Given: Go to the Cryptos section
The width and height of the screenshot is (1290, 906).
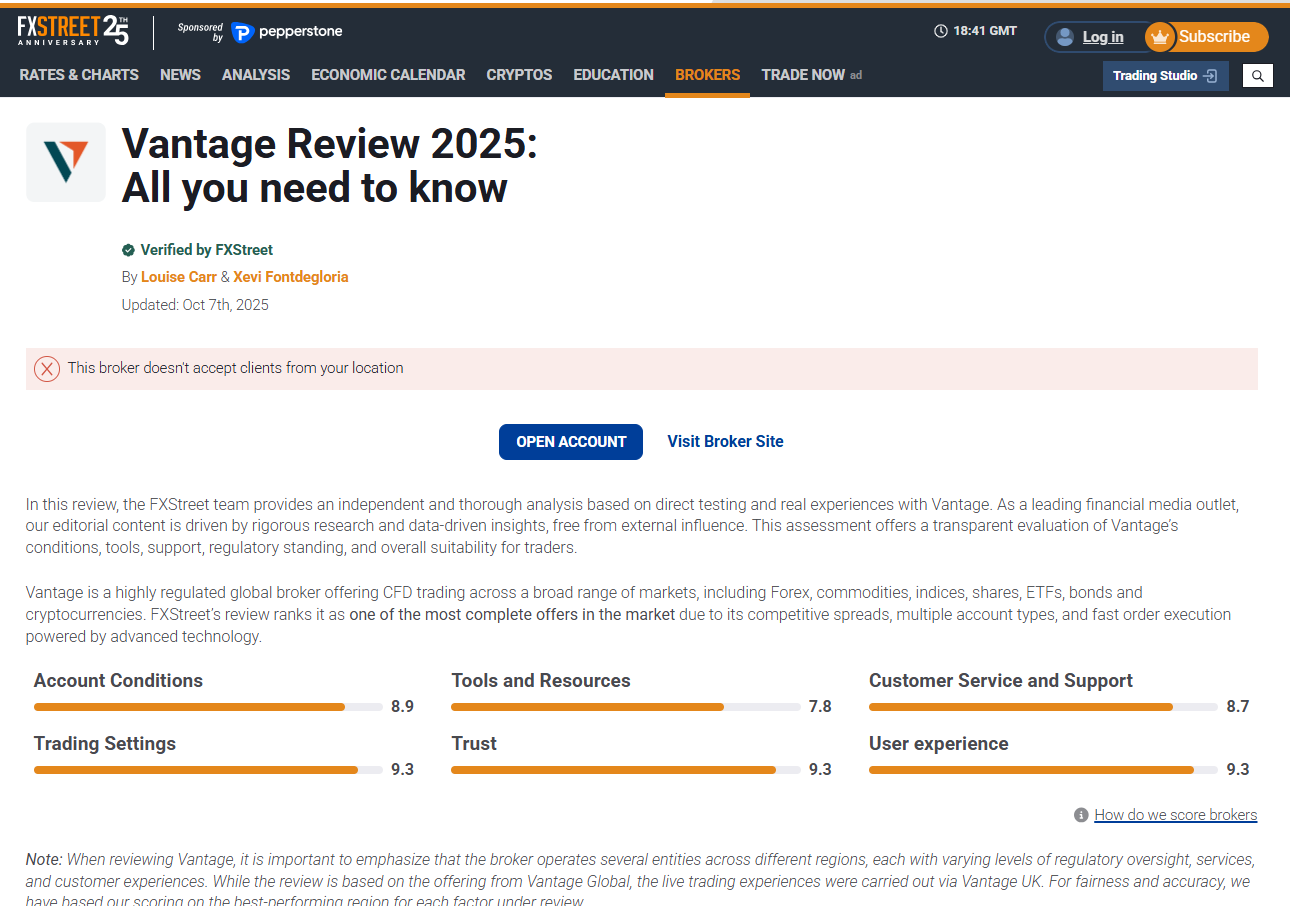Looking at the screenshot, I should tap(519, 75).
